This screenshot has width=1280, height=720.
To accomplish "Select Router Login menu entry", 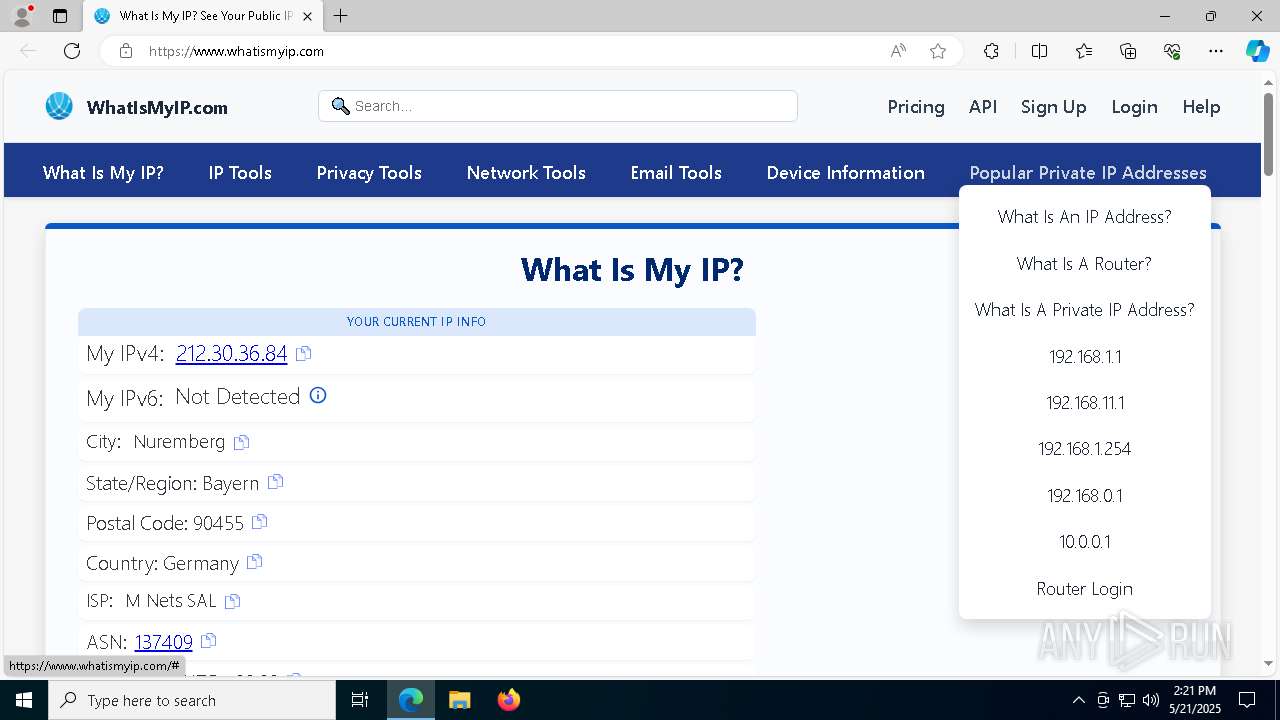I will tap(1084, 589).
